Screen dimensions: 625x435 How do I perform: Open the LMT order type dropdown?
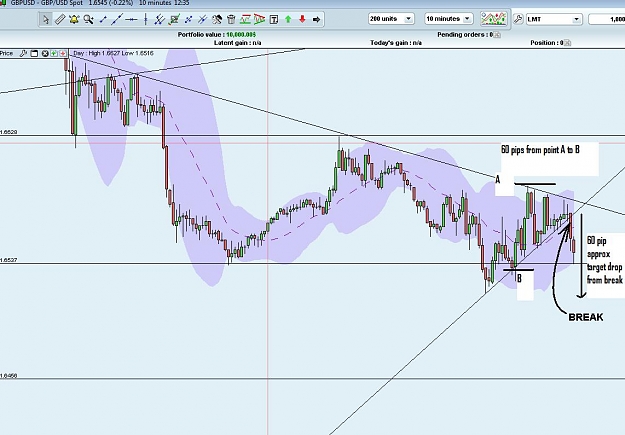tap(553, 19)
